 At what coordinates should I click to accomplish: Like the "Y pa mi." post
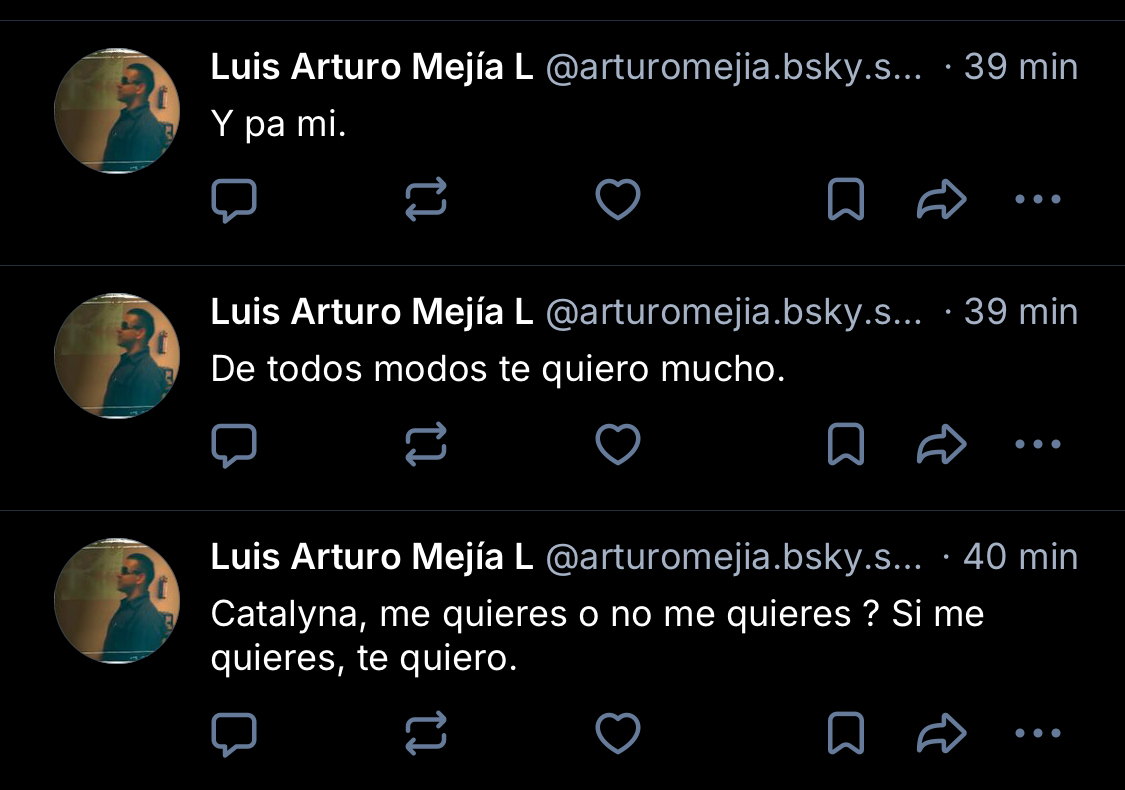[x=617, y=200]
